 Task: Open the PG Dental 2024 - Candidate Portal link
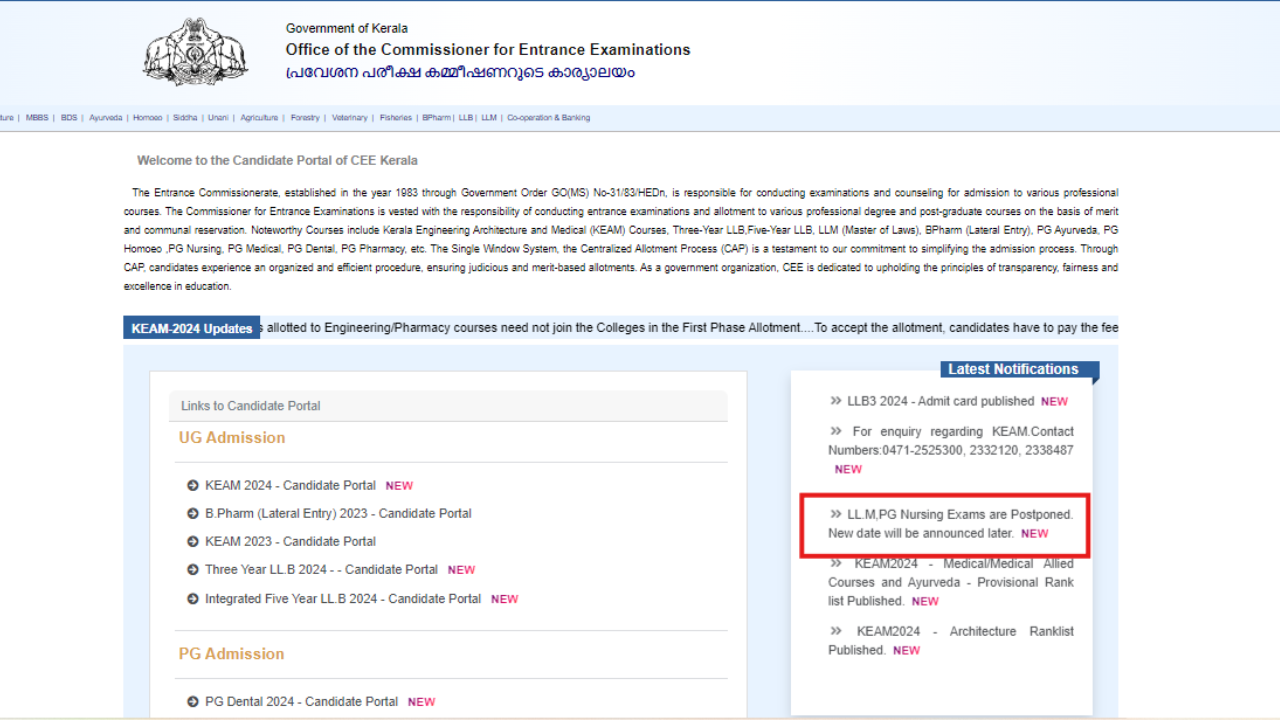pyautogui.click(x=301, y=701)
